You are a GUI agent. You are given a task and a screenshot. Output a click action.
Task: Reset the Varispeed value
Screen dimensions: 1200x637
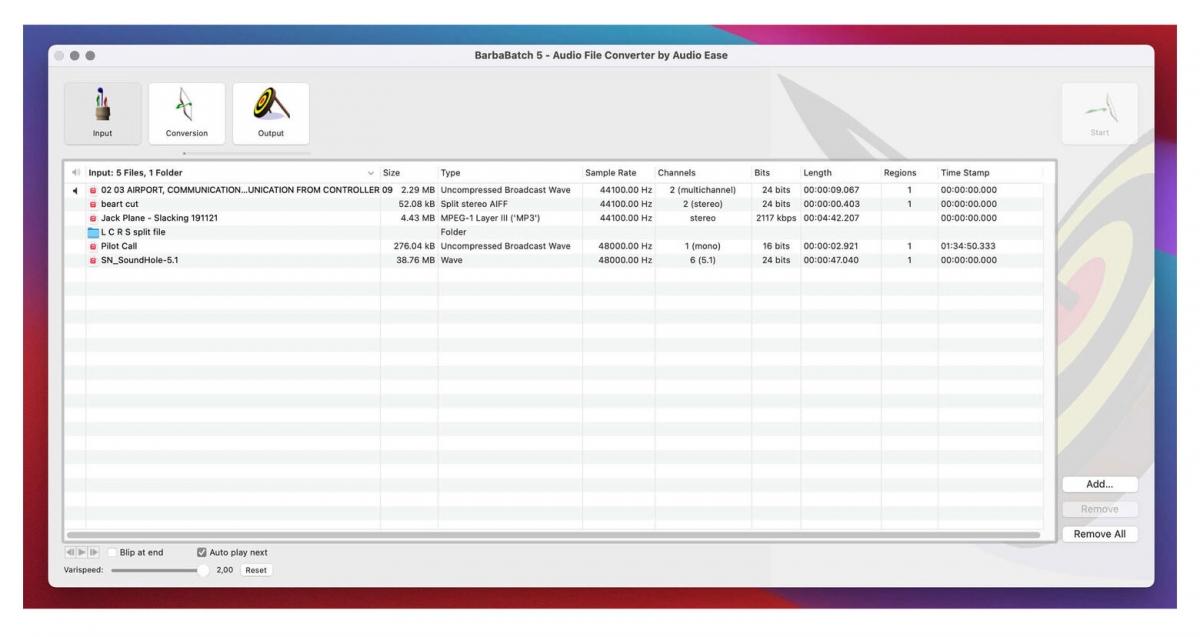point(256,570)
